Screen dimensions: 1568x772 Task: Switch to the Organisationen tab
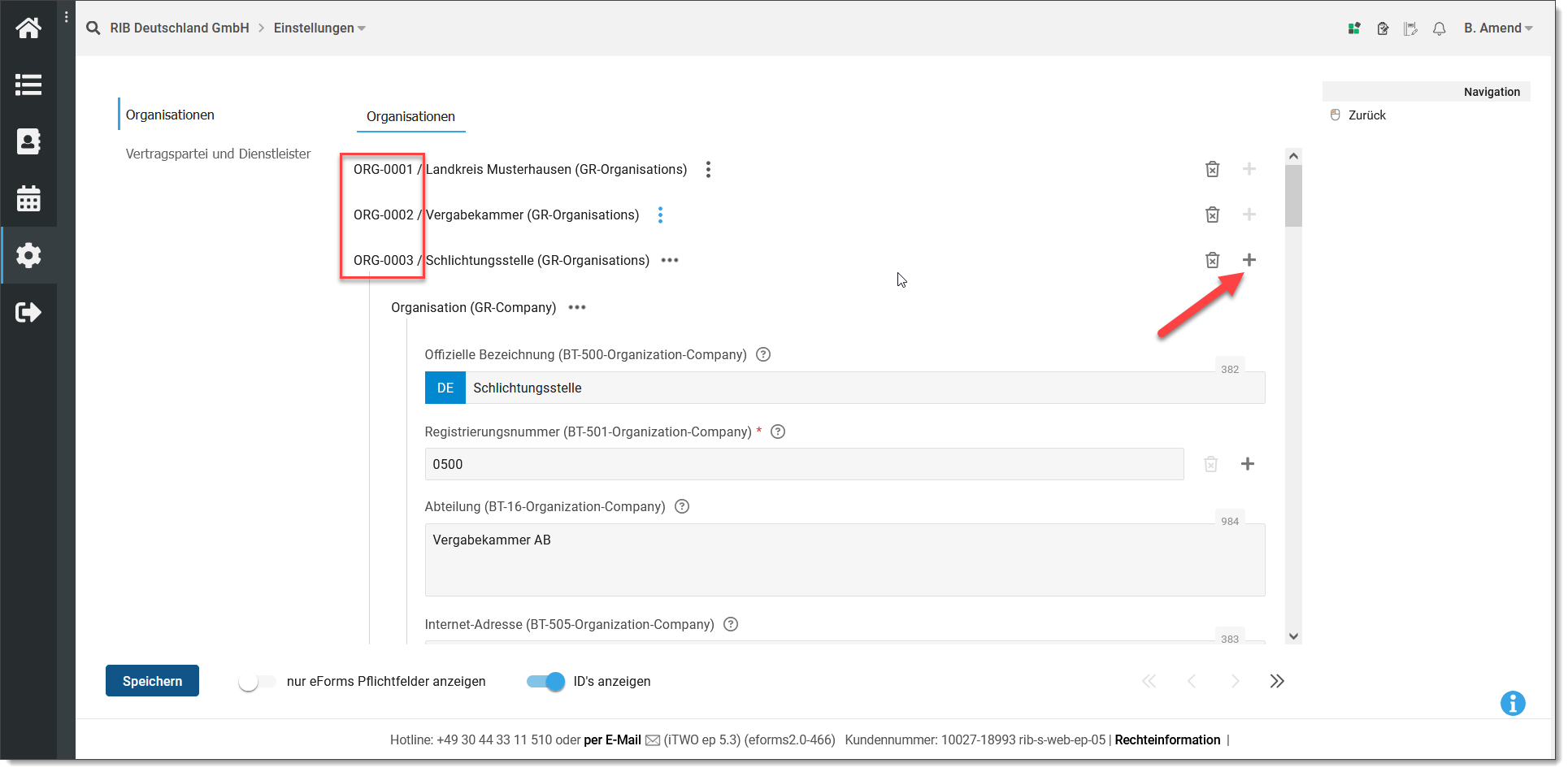pos(410,117)
